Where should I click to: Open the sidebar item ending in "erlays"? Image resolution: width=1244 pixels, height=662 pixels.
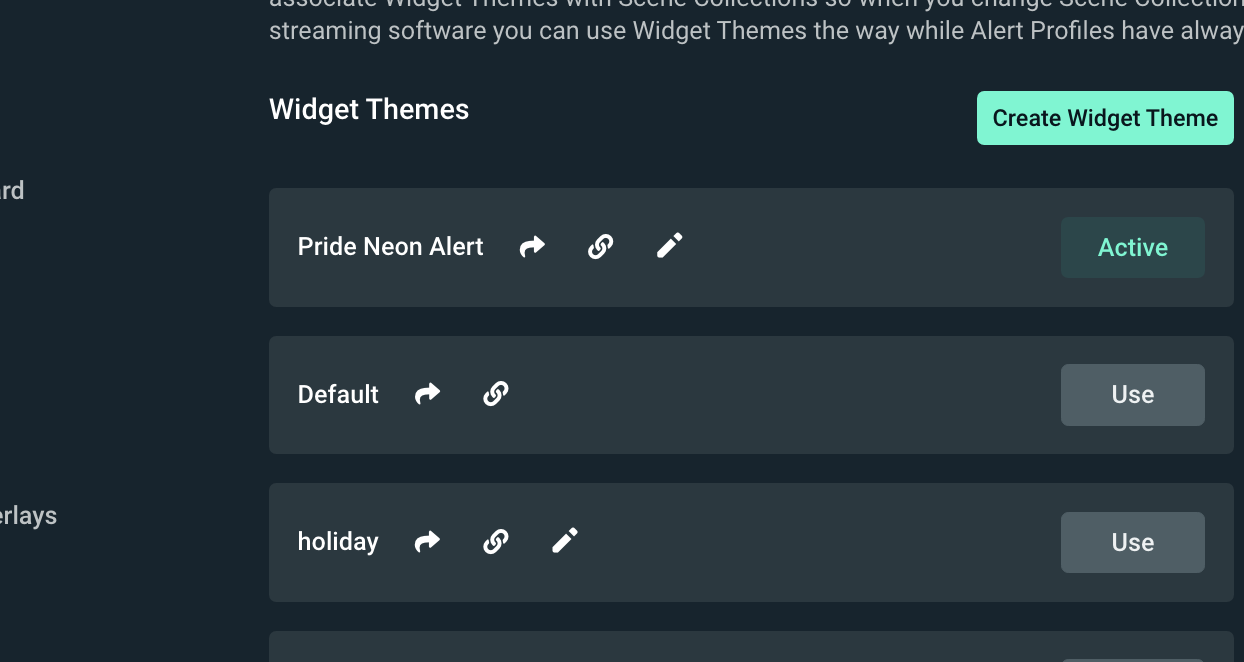click(28, 516)
